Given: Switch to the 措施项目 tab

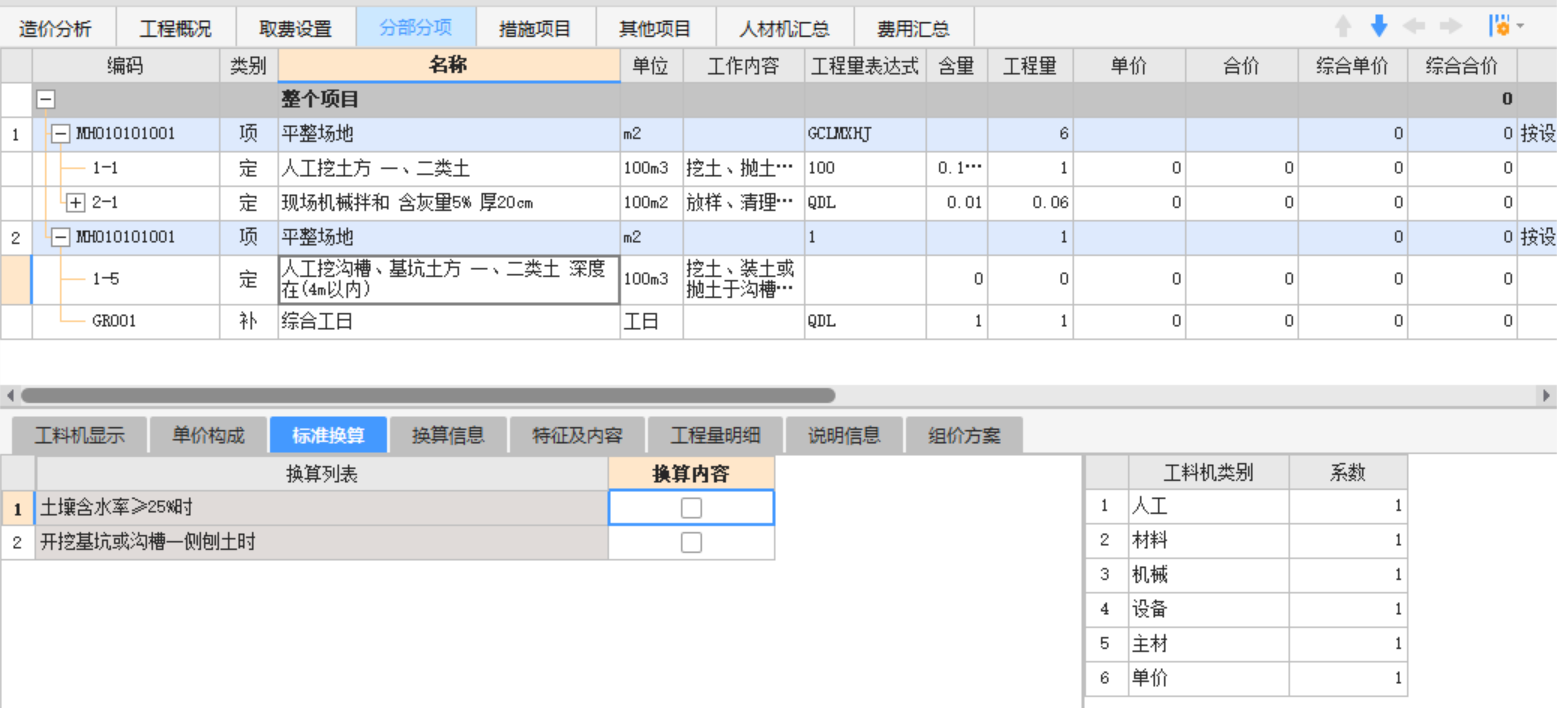Looking at the screenshot, I should [535, 29].
